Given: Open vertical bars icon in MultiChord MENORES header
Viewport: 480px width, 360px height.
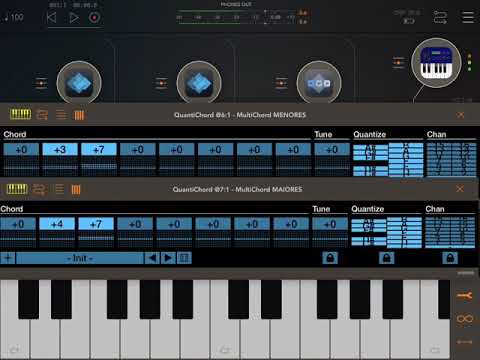Looking at the screenshot, I should click(x=79, y=115).
